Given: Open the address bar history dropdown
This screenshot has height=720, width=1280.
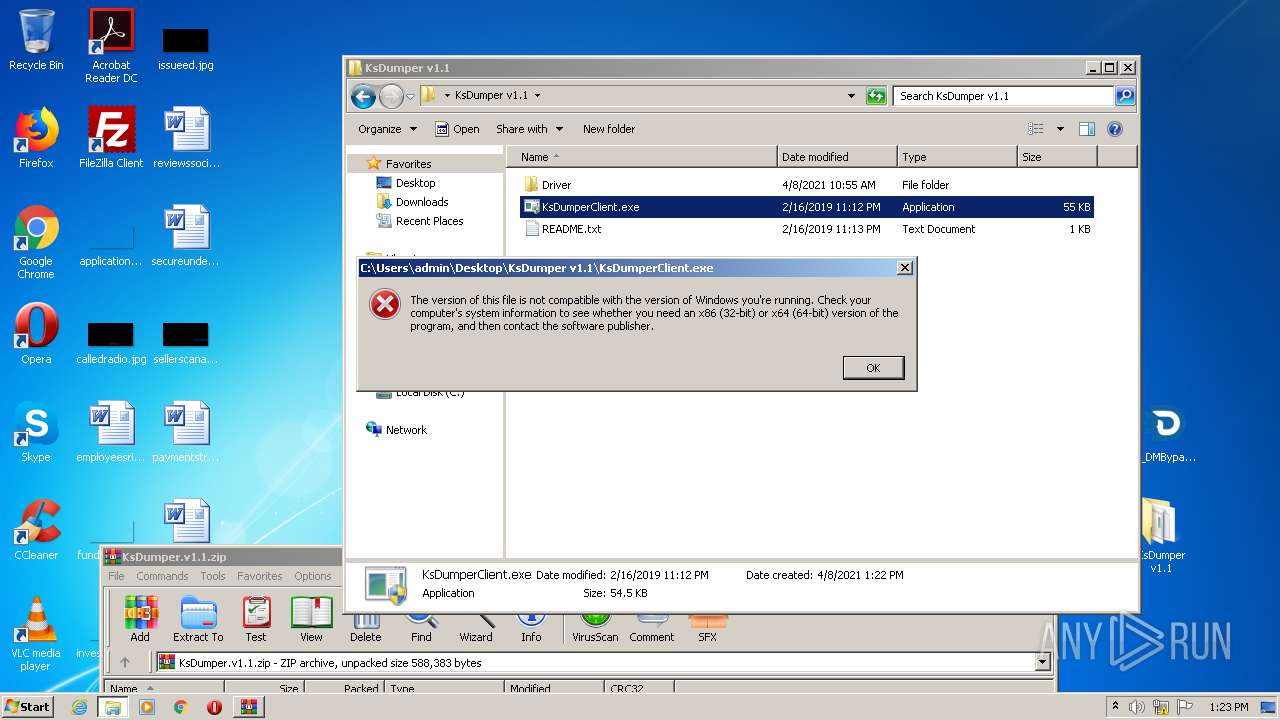Looking at the screenshot, I should pyautogui.click(x=851, y=96).
